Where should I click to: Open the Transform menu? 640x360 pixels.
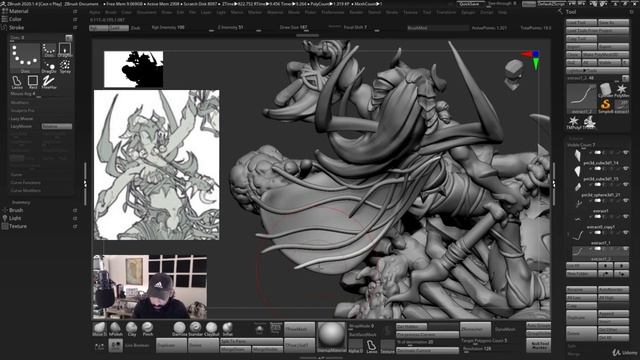(x=446, y=12)
